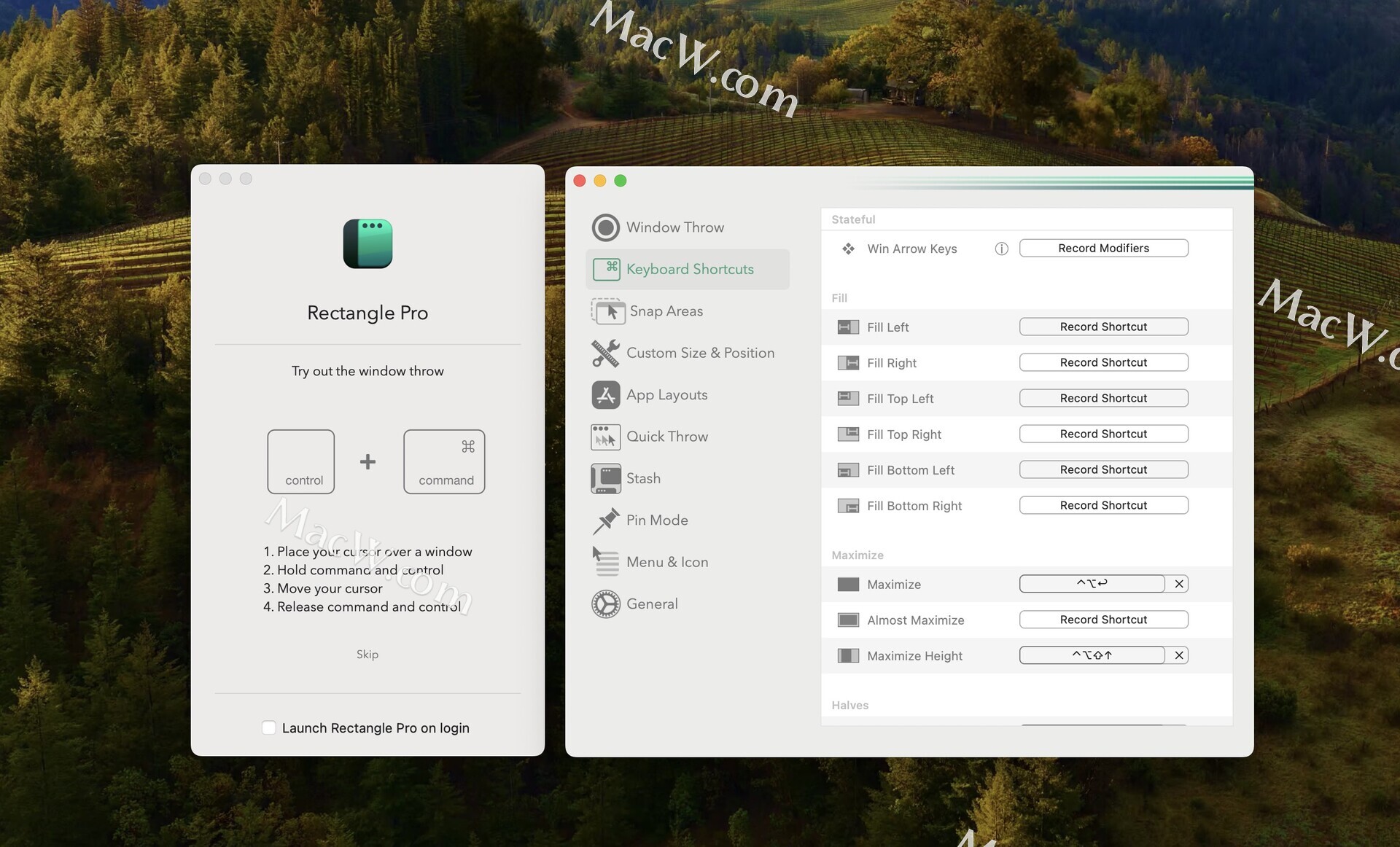Enable Launch Rectangle Pro on login checkbox

tap(269, 727)
